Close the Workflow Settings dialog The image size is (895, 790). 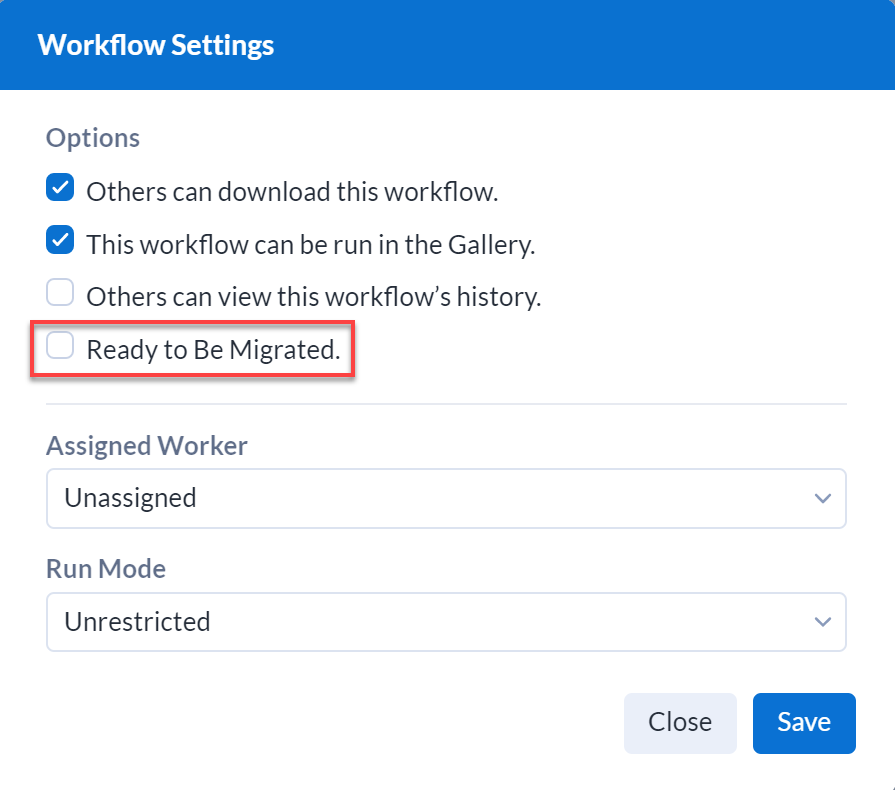680,722
